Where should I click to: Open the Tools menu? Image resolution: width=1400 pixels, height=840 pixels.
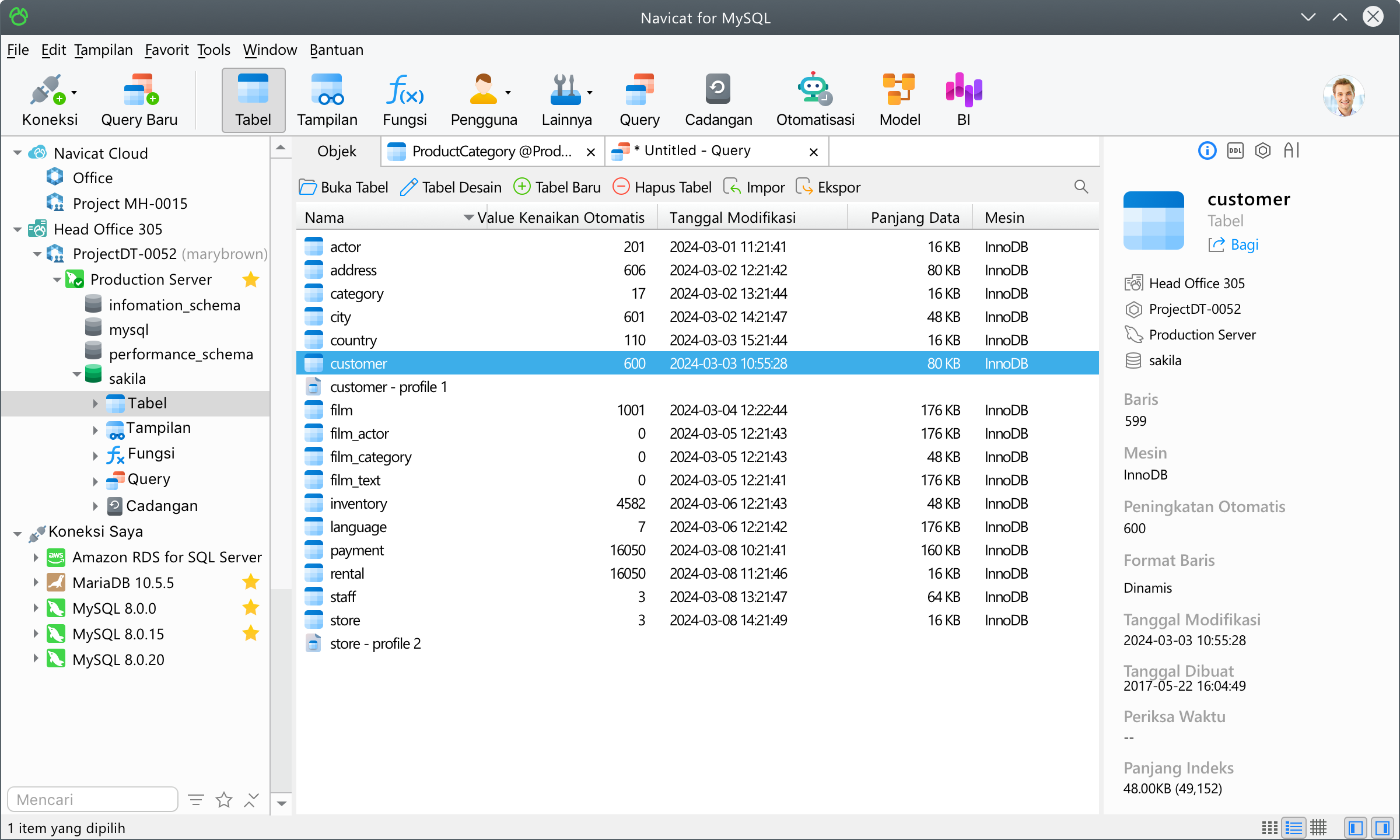[213, 50]
